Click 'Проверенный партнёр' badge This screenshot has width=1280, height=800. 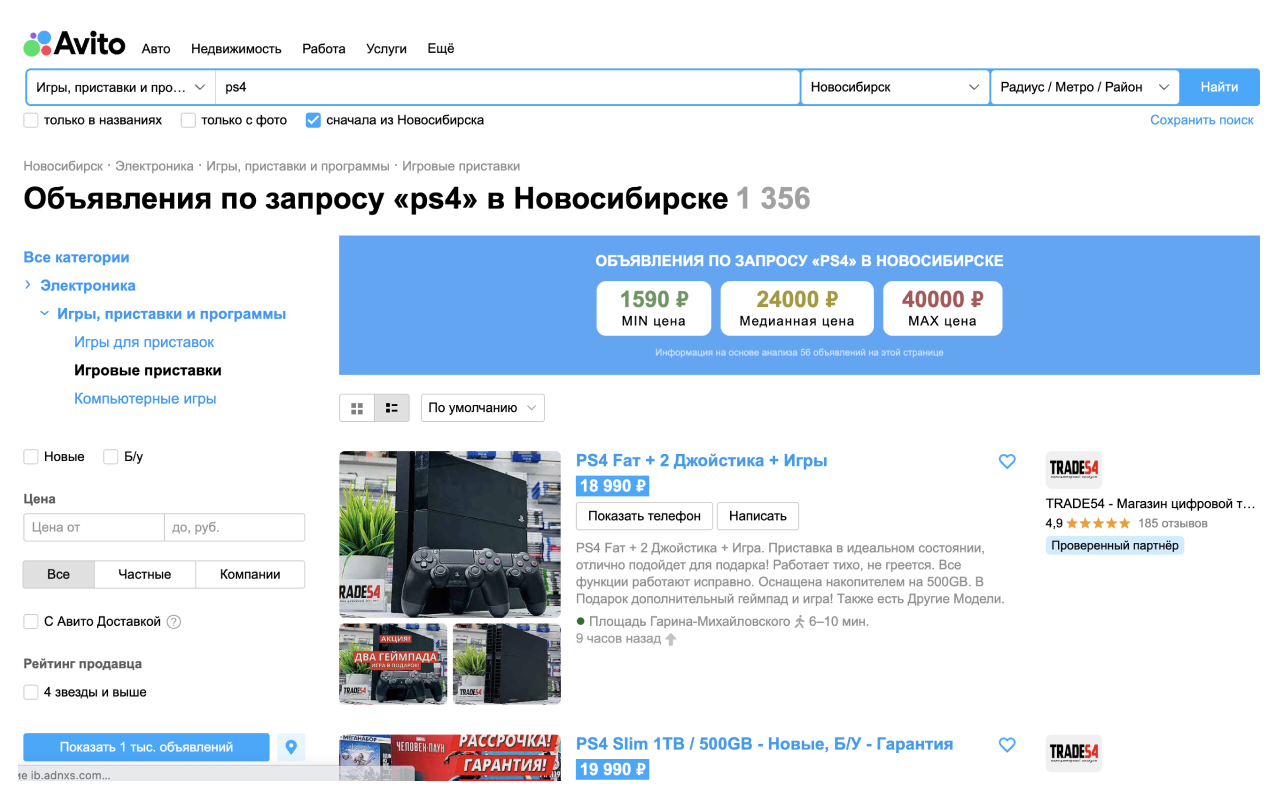pos(1115,546)
